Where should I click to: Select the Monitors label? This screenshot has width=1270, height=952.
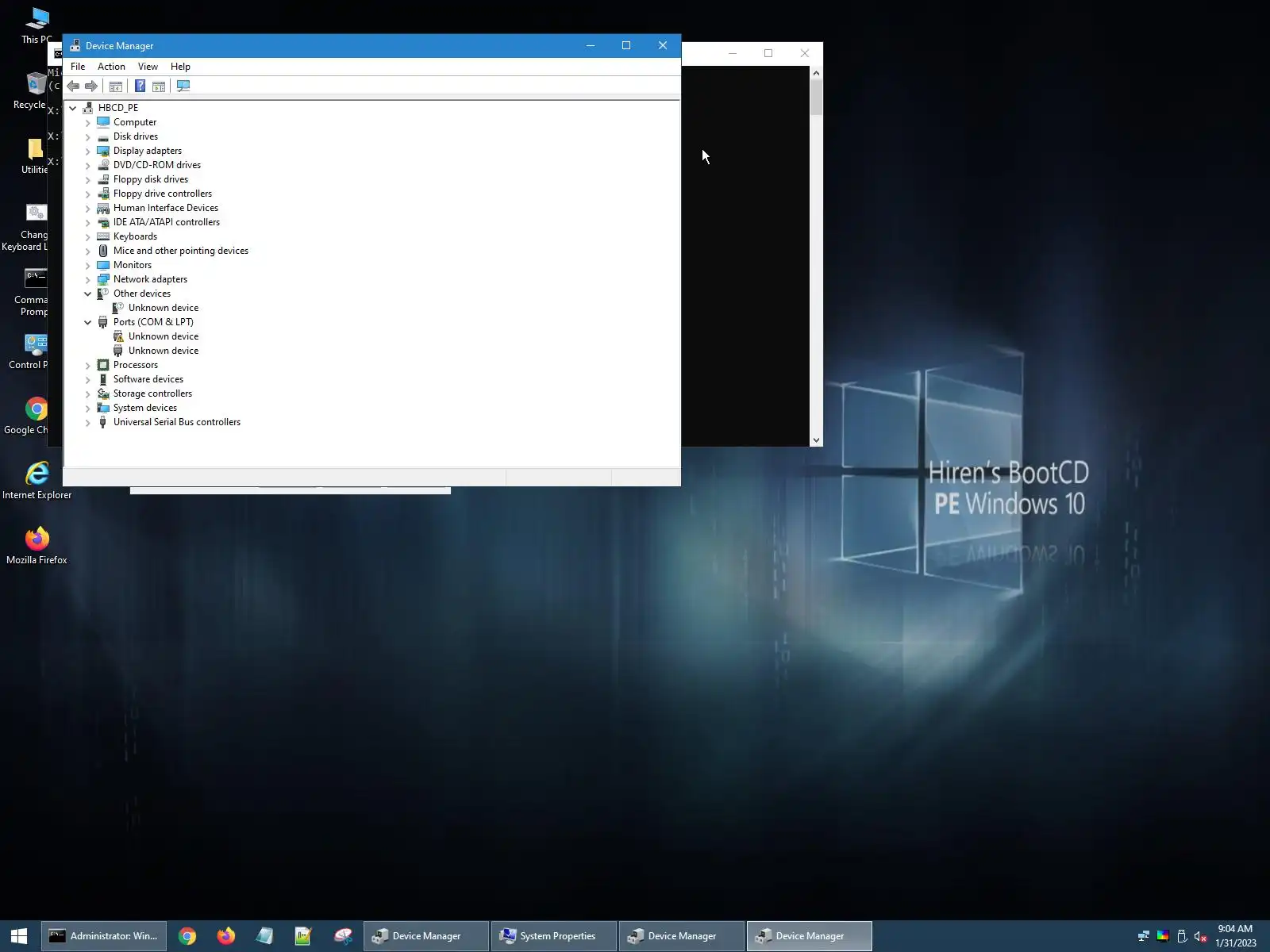tap(133, 265)
